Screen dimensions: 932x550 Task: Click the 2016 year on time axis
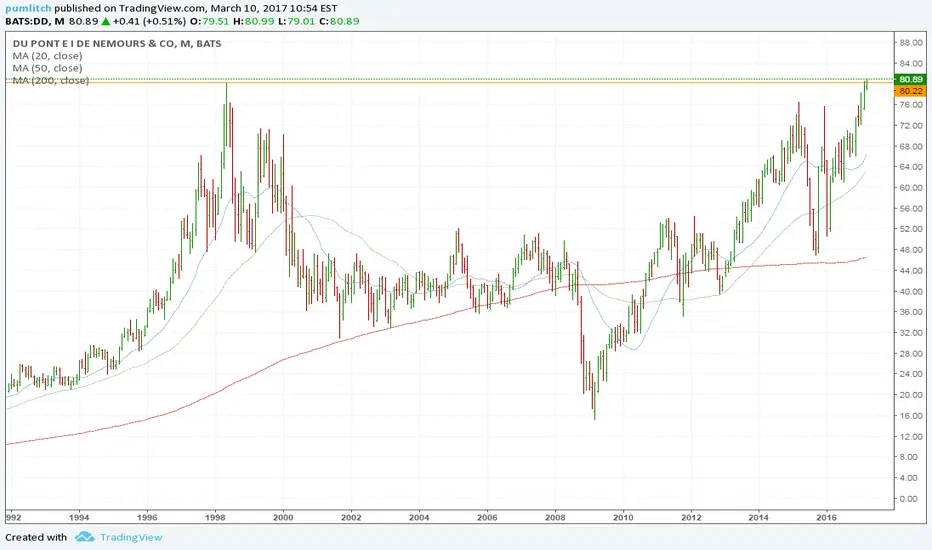point(827,517)
